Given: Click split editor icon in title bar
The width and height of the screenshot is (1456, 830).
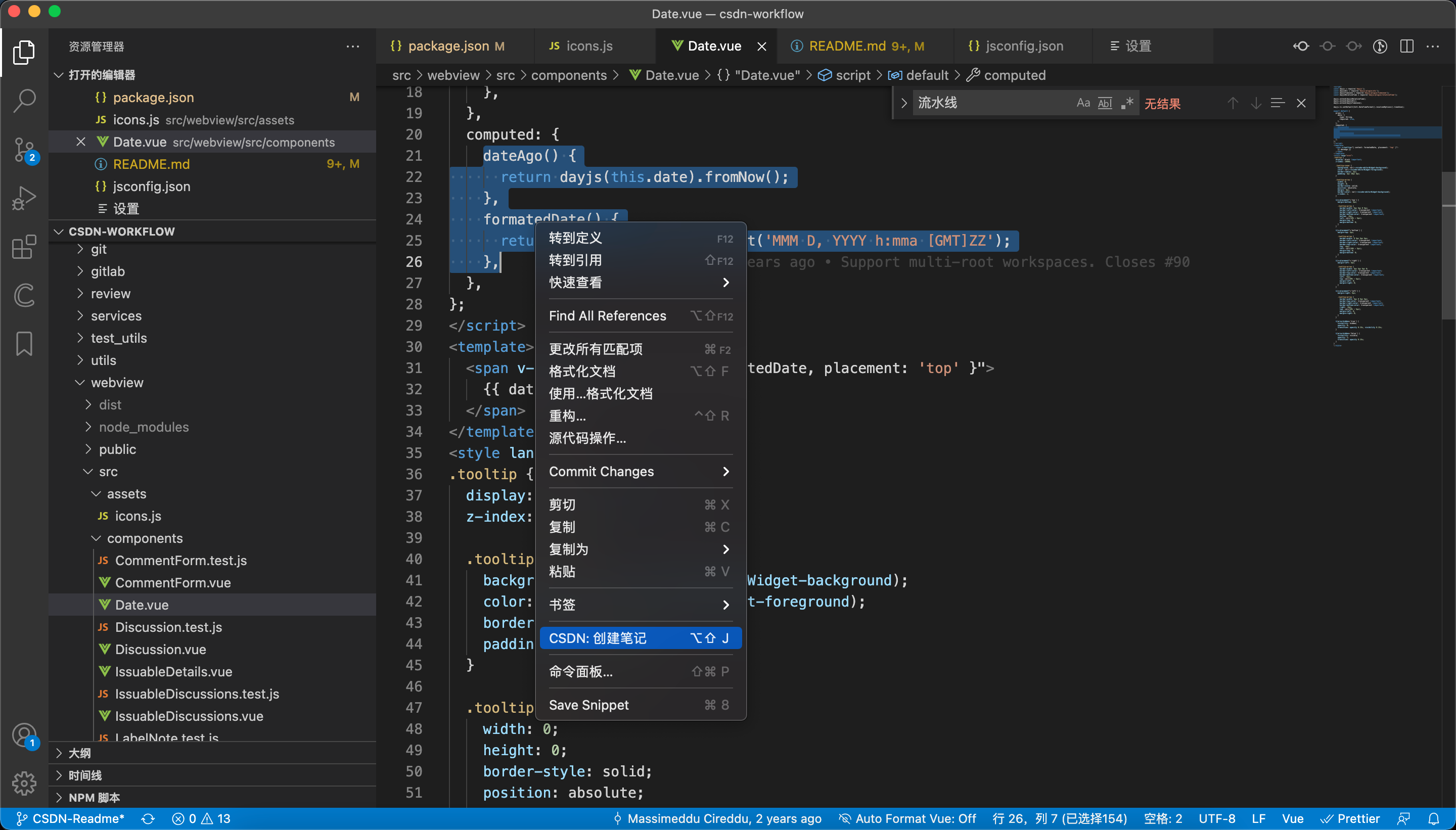Looking at the screenshot, I should (x=1406, y=46).
